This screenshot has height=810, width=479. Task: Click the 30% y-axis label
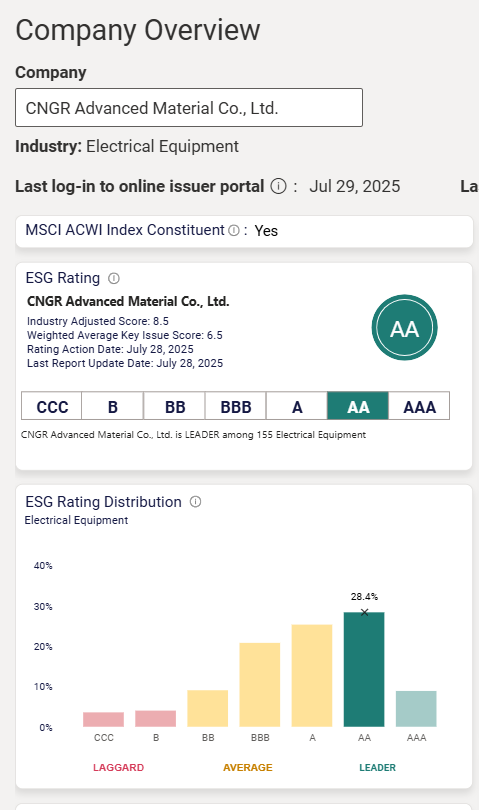pyautogui.click(x=43, y=606)
